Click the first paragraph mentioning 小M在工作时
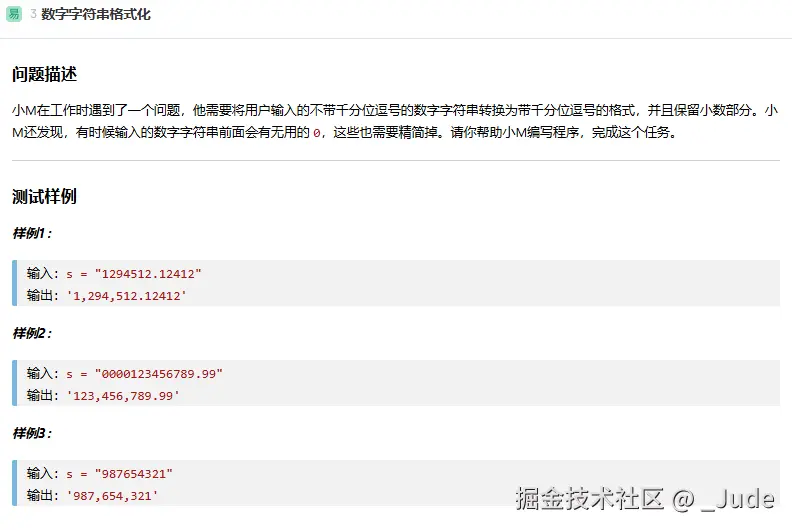792x530 pixels. tap(396, 110)
